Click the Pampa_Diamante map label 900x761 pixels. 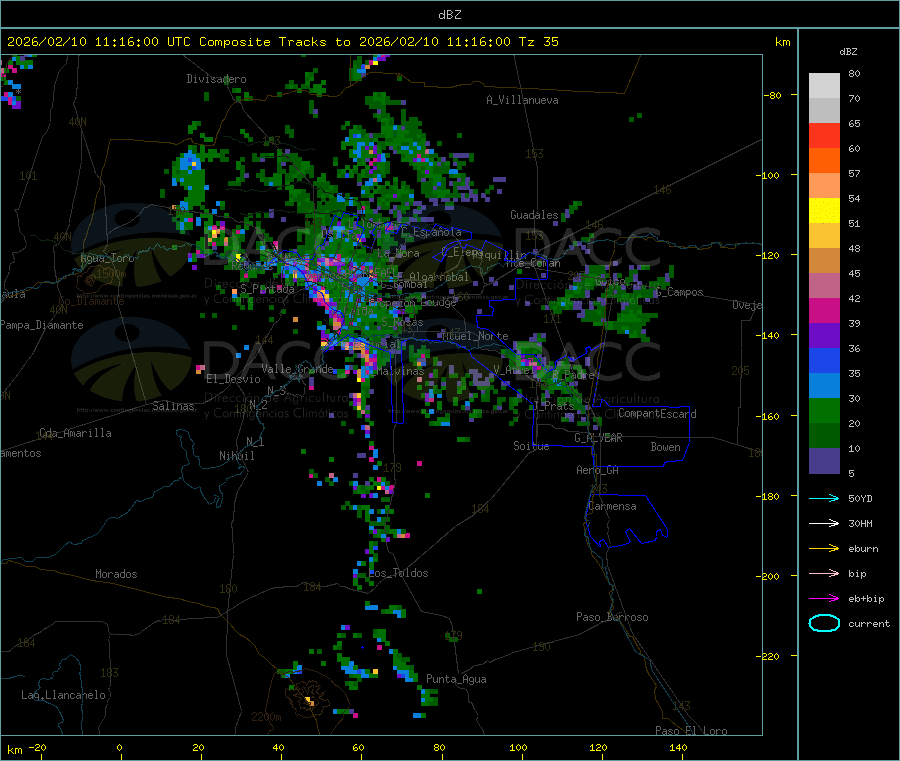click(x=42, y=325)
